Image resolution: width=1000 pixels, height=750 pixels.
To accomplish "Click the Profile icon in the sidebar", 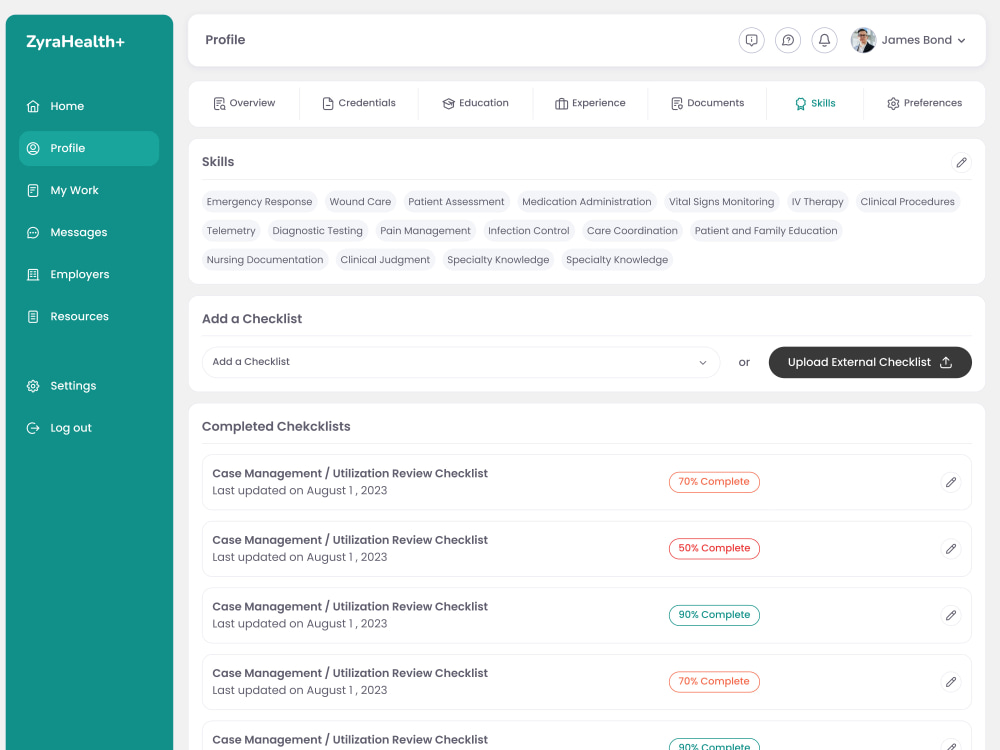I will point(33,148).
